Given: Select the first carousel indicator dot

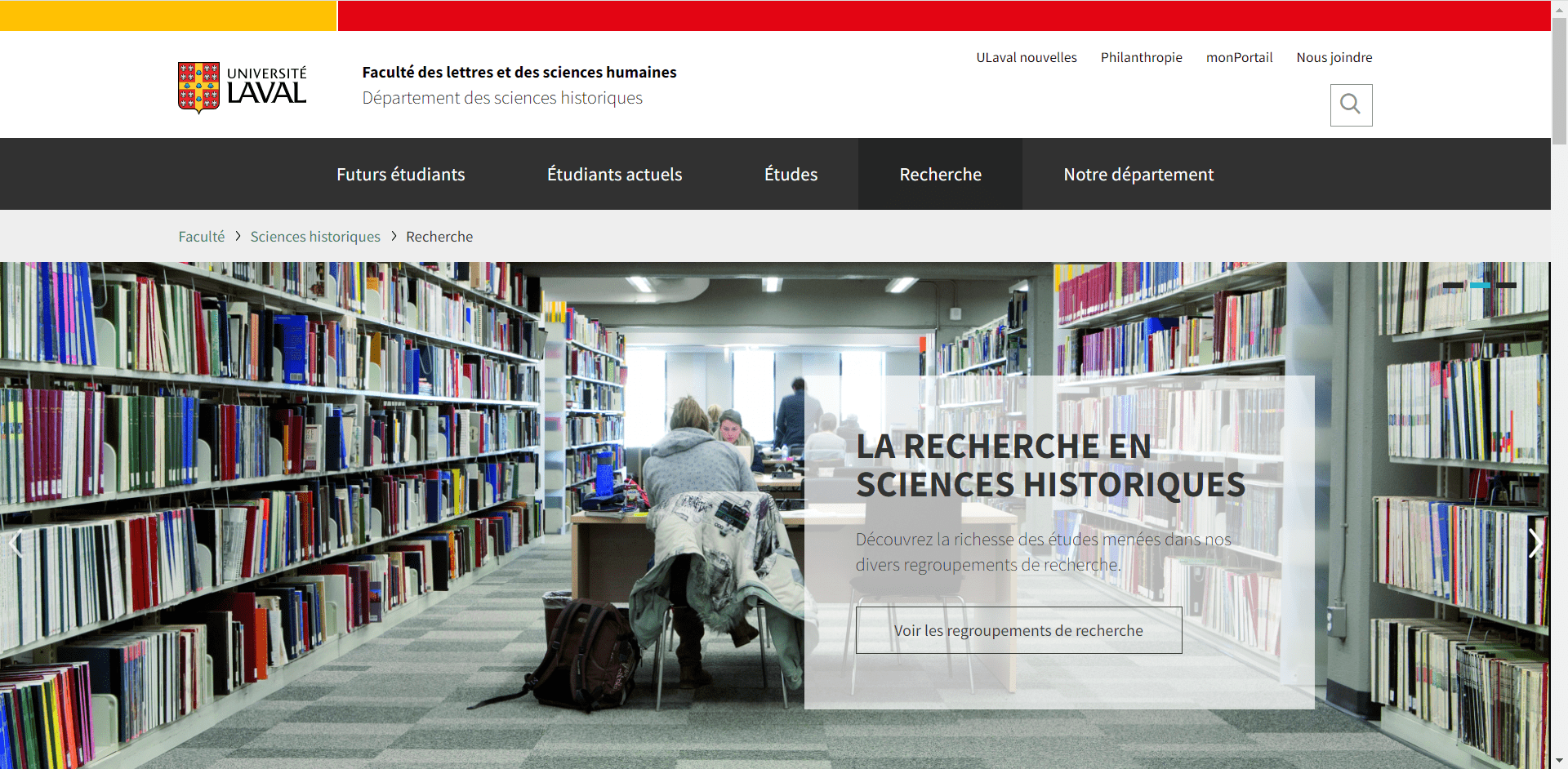Looking at the screenshot, I should pos(1453,285).
